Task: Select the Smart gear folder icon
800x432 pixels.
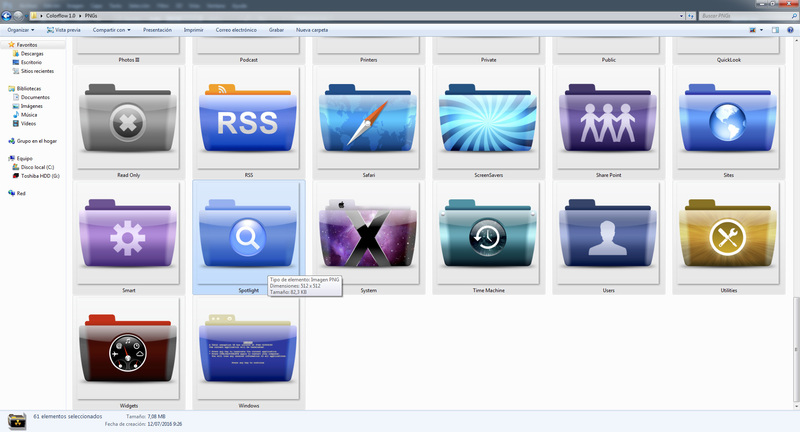Action: [x=128, y=234]
